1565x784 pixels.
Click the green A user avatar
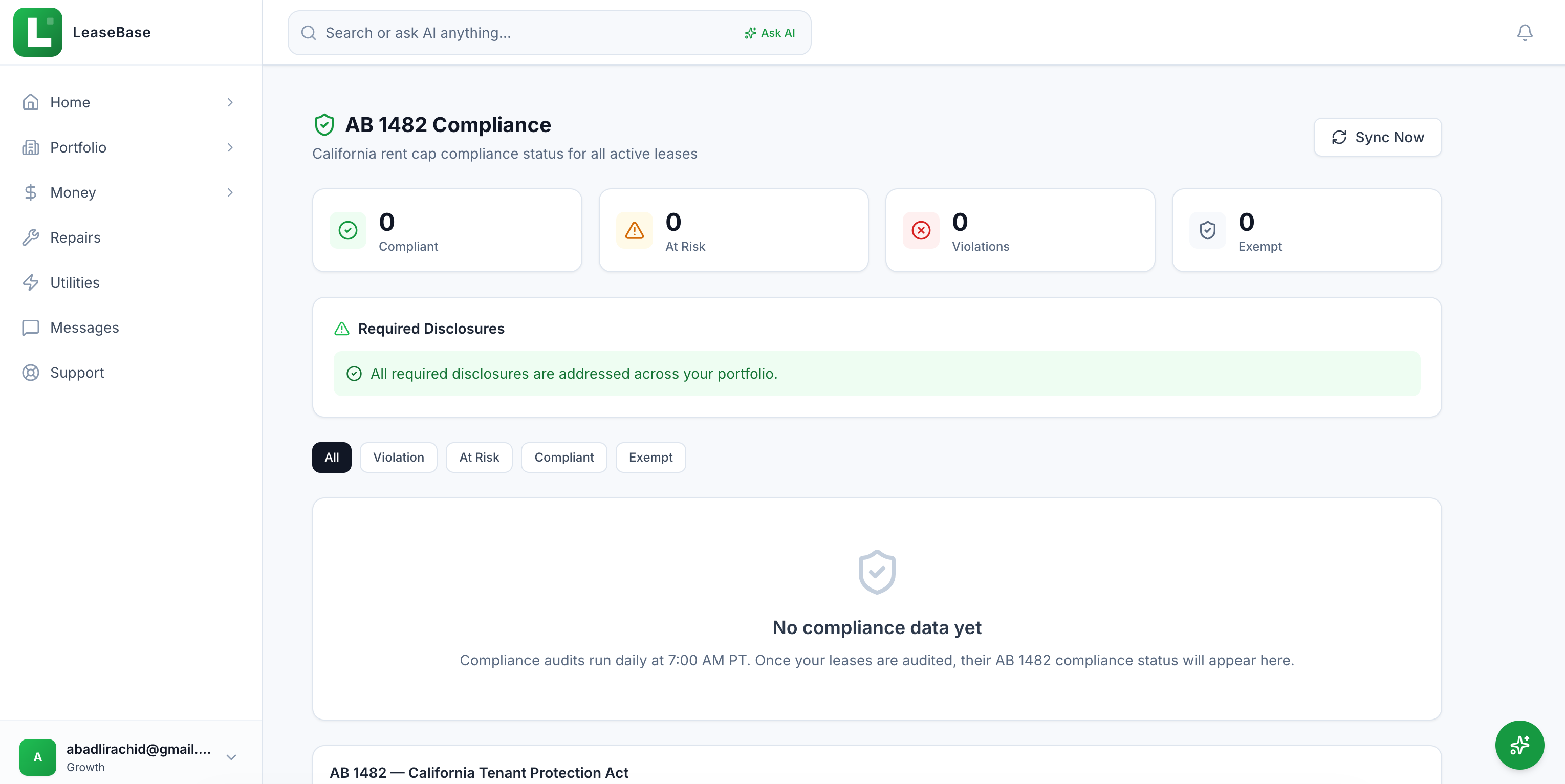[x=38, y=757]
